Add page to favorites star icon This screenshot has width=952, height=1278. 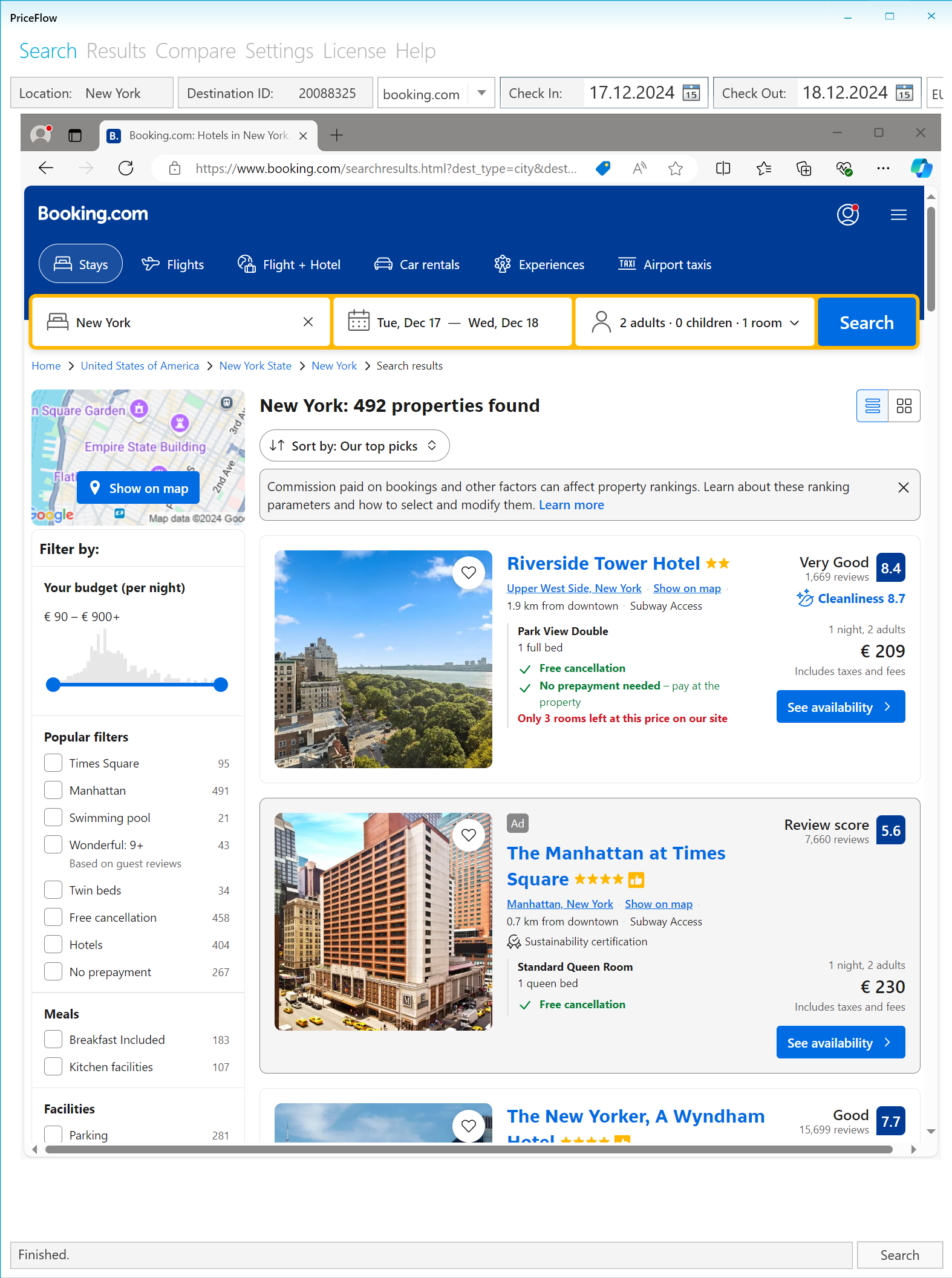coord(676,168)
